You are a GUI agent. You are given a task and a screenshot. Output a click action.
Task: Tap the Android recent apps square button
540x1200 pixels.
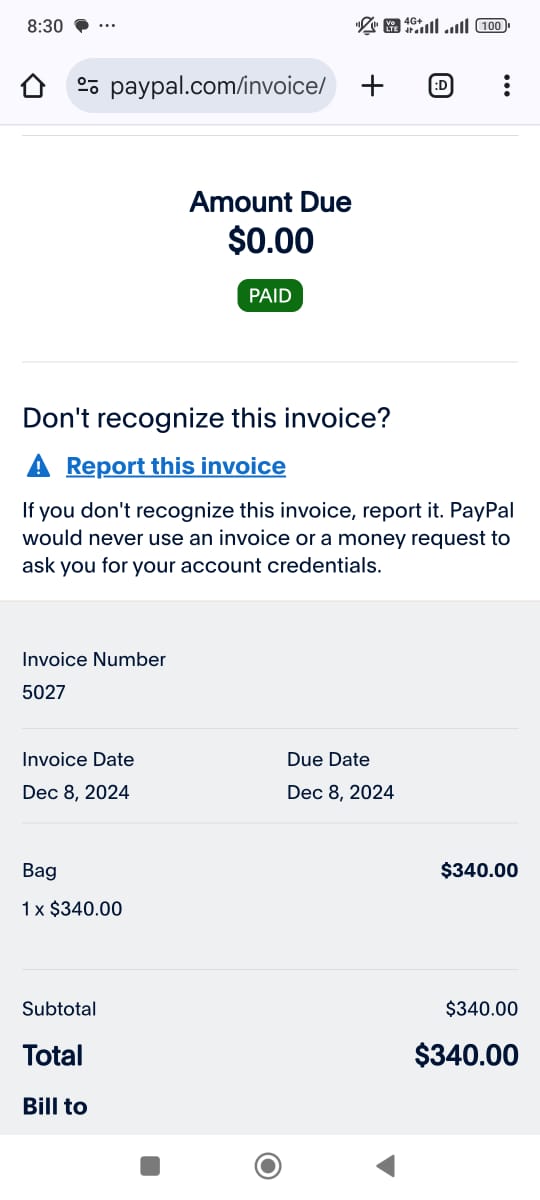pos(150,1165)
